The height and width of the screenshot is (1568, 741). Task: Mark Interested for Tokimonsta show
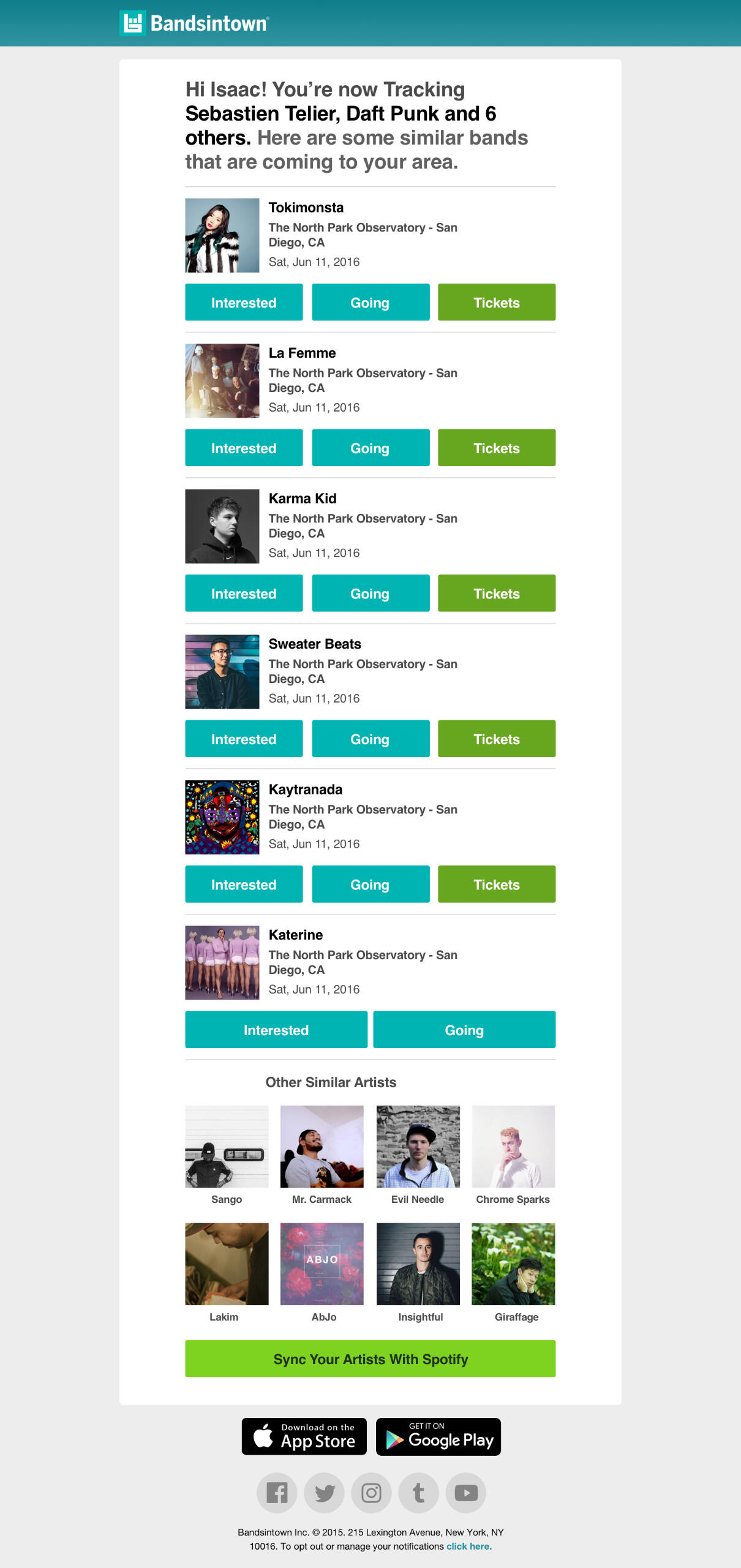tap(244, 302)
